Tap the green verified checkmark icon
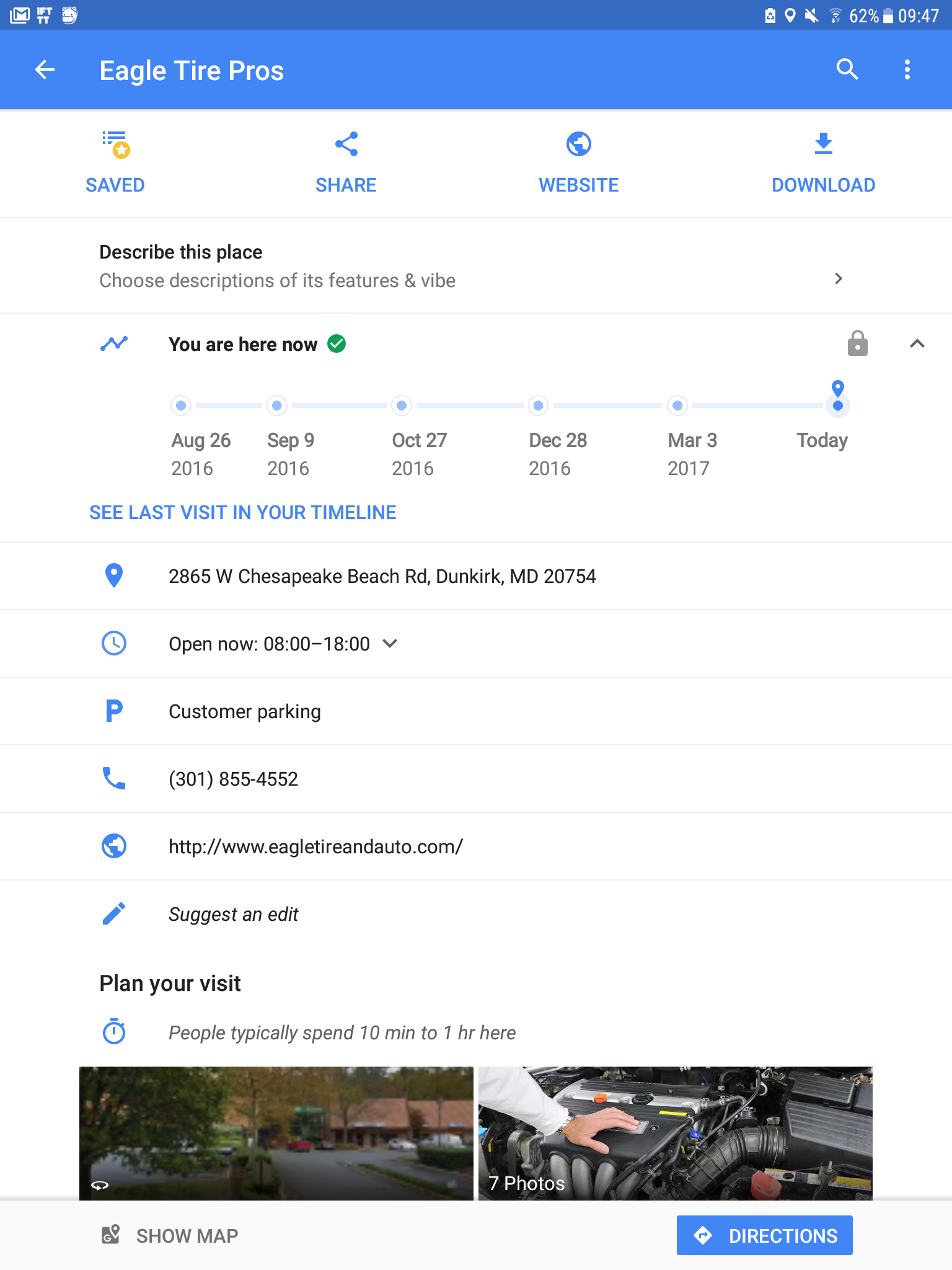Viewport: 952px width, 1270px height. pos(337,344)
